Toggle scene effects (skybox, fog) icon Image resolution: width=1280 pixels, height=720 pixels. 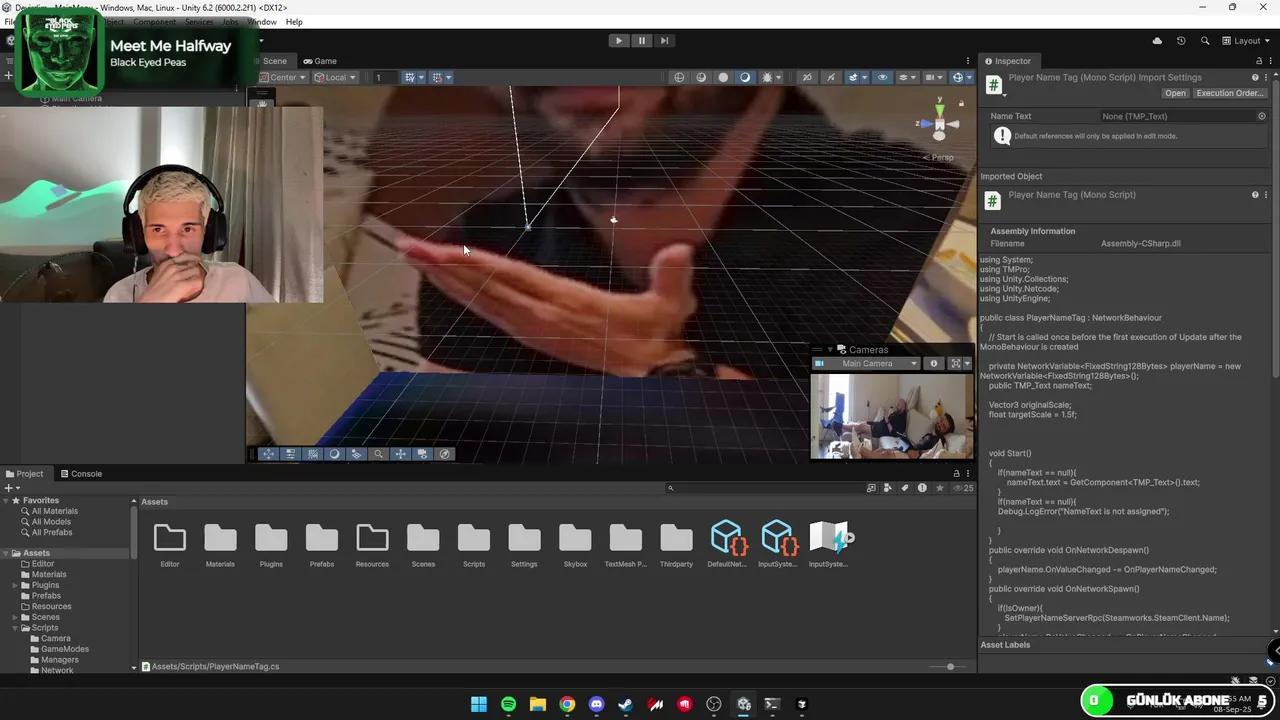(x=767, y=78)
